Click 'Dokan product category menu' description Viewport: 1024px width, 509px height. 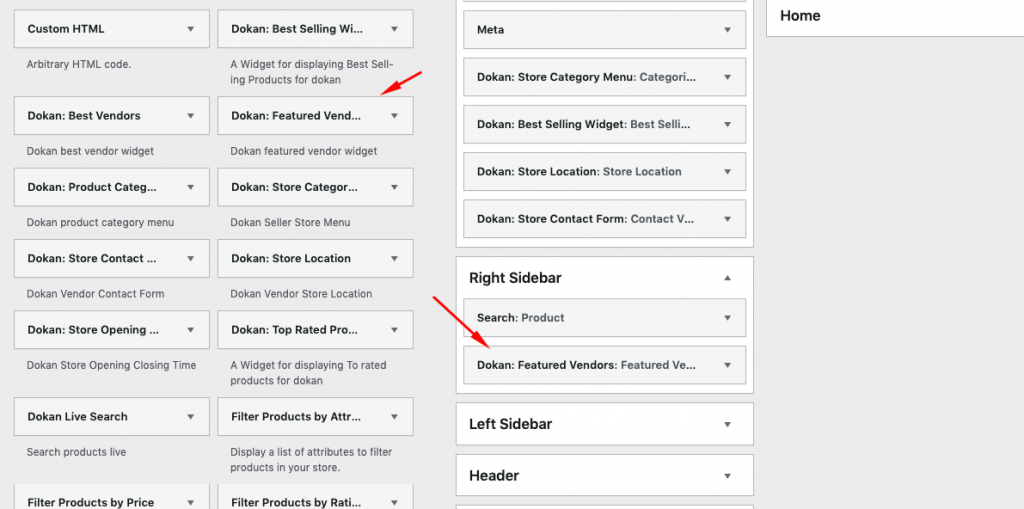click(101, 222)
